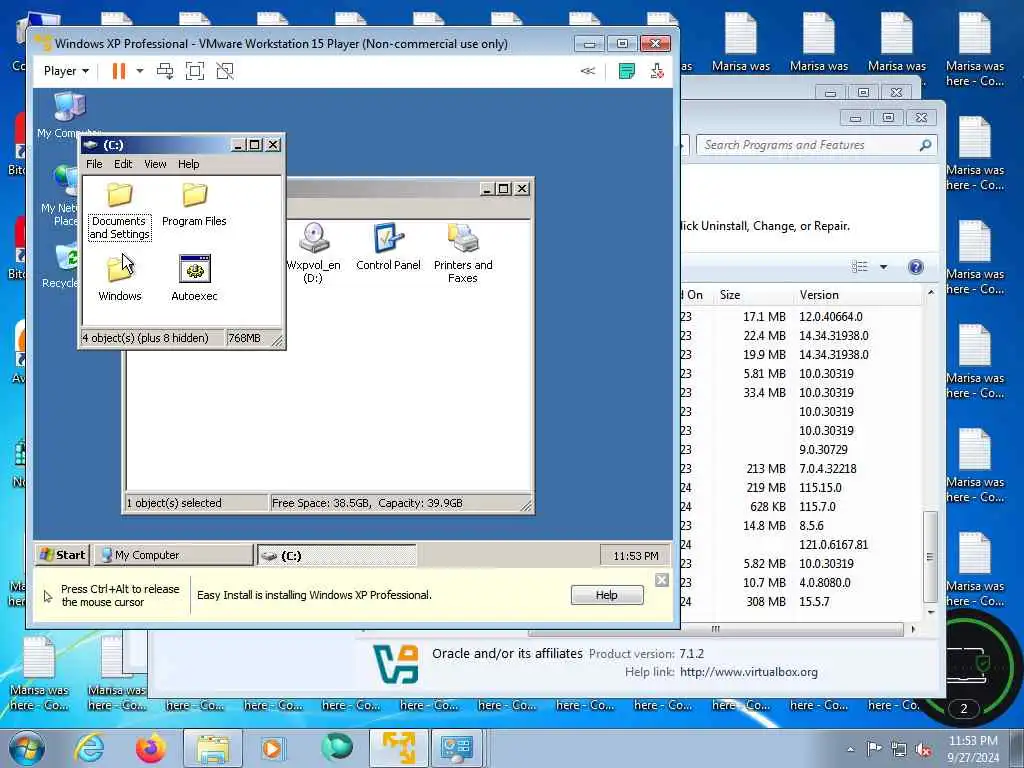Click the scroll up arrow in programs list

(x=931, y=293)
